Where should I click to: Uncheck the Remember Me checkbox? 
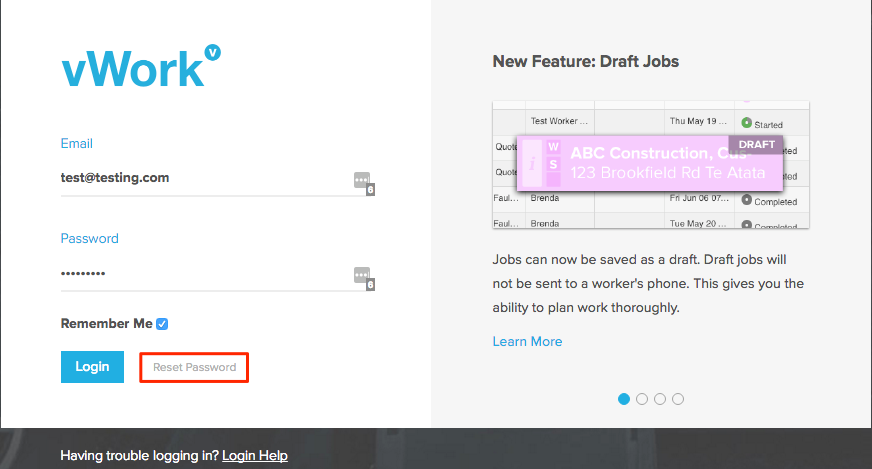click(x=162, y=324)
